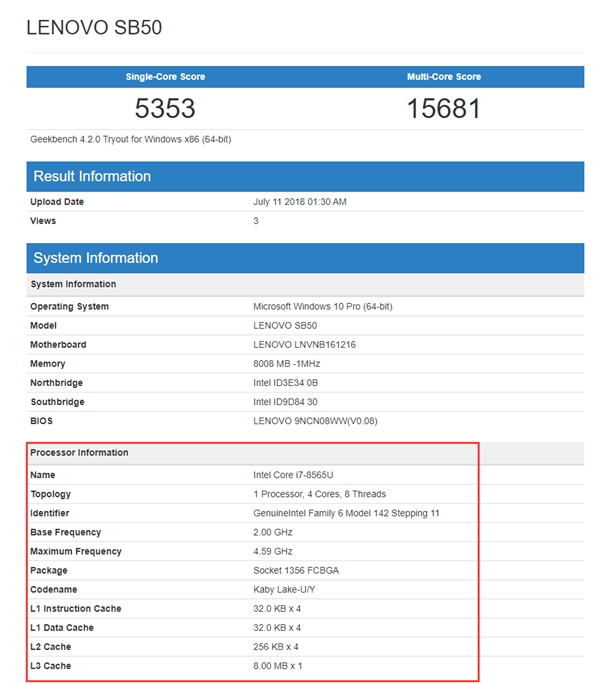Select the L1 Instruction Cache 32.0 KB x 4 value

point(277,609)
